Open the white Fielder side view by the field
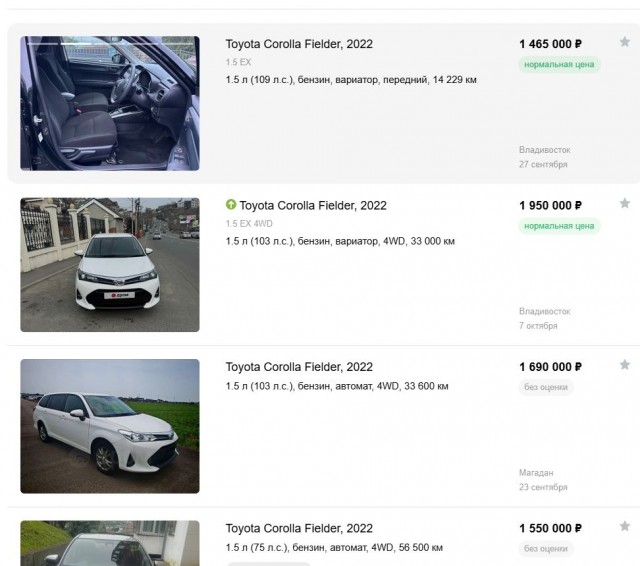Viewport: 640px width, 566px height. 110,426
